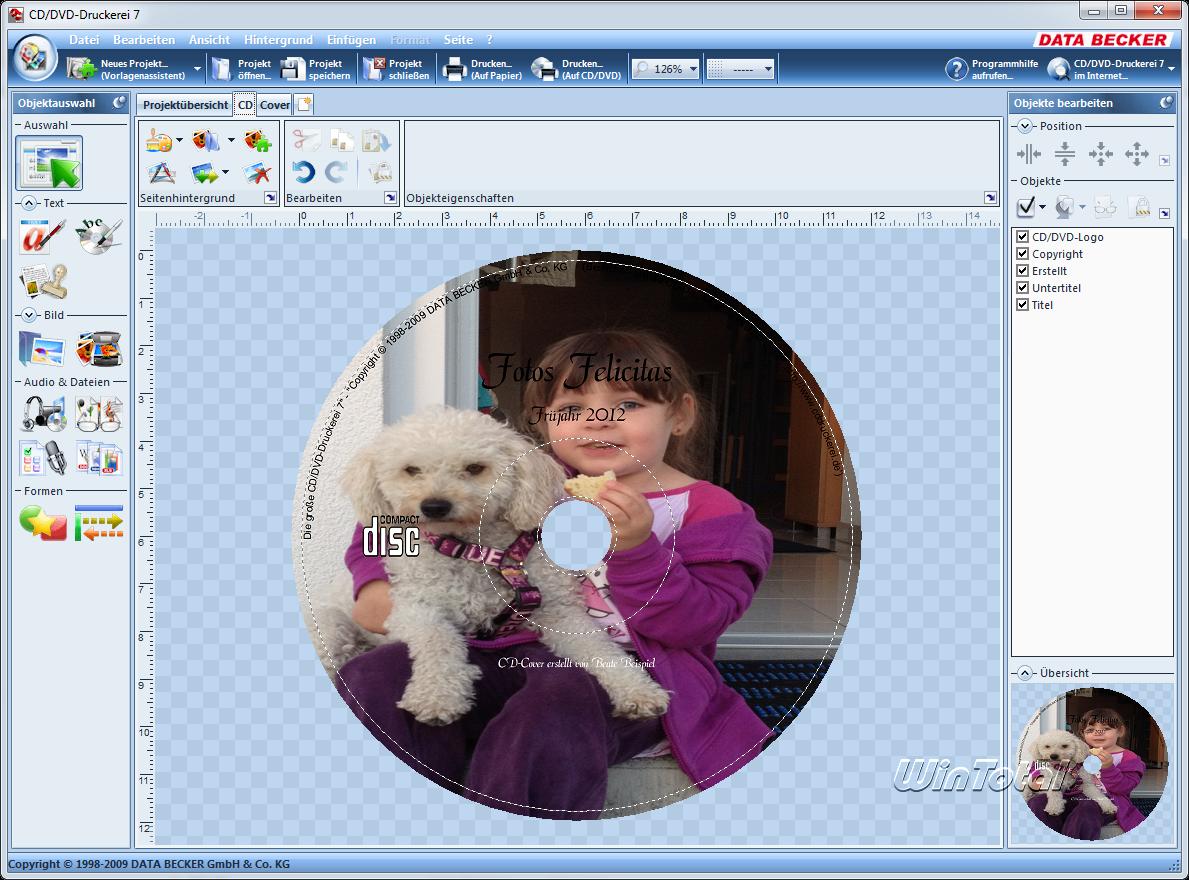Uncheck the CD/DVD-Logo checkbox

pyautogui.click(x=1023, y=237)
